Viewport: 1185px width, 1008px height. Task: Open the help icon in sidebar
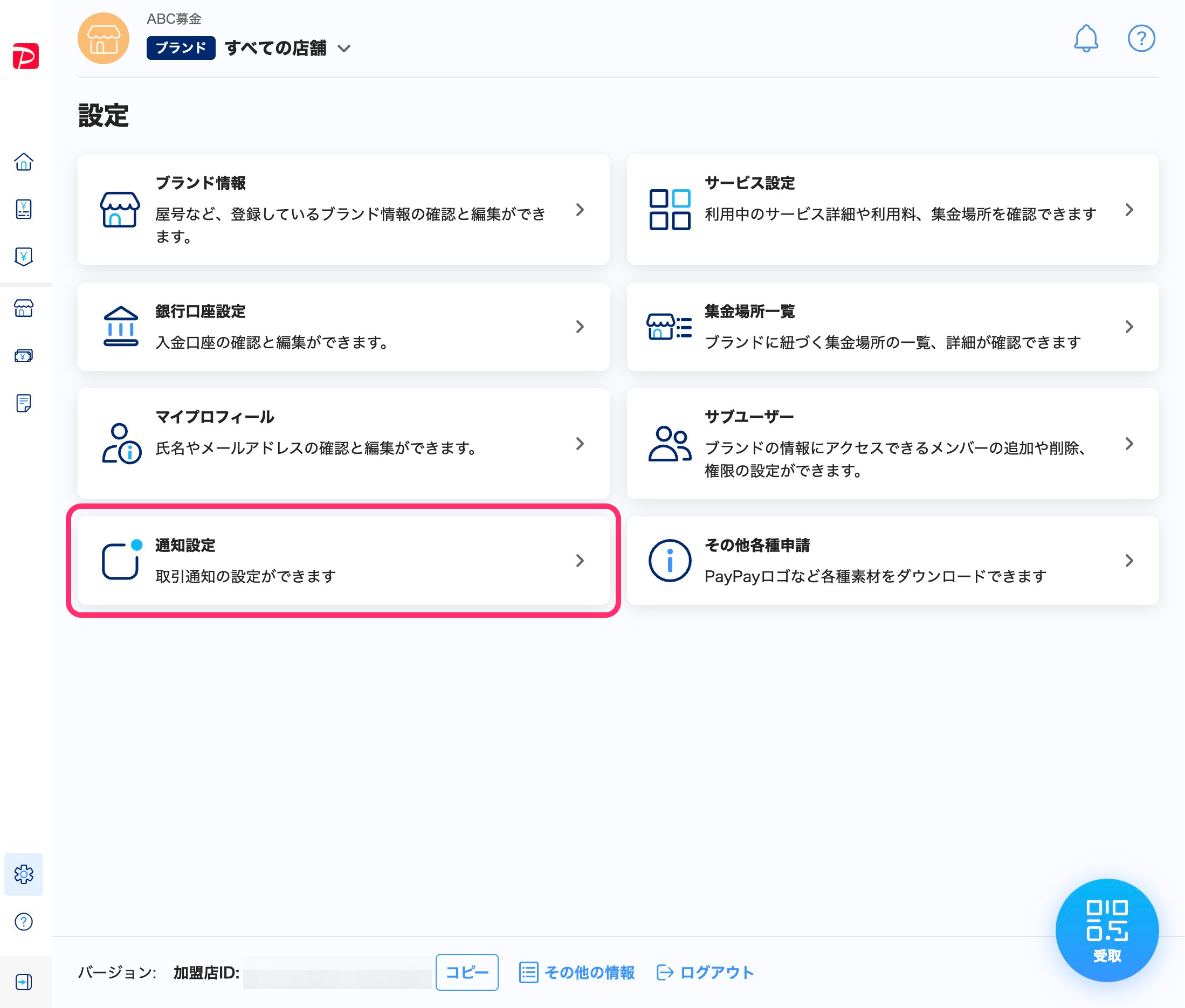coord(23,921)
